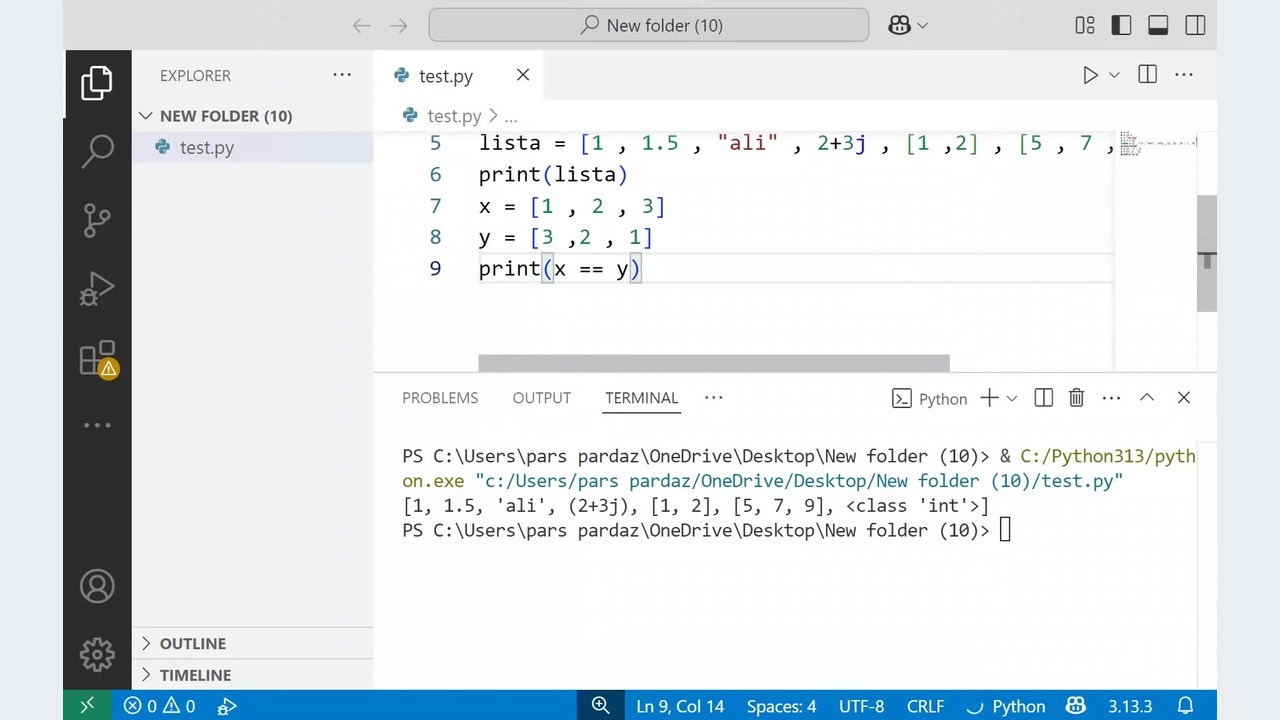The image size is (1280, 720).
Task: Open the run options dropdown
Action: click(x=1114, y=75)
